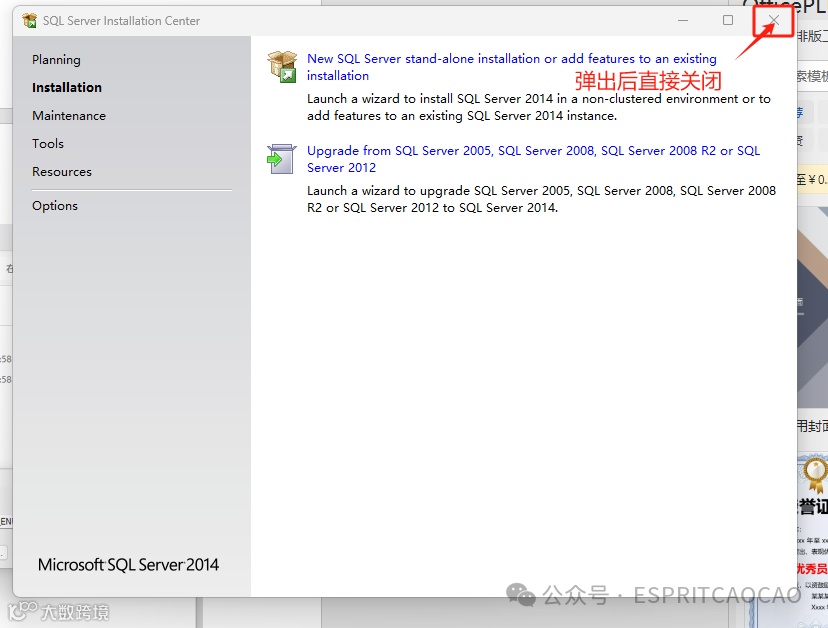Maximize the SQL Server Installation Center window
Image resolution: width=828 pixels, height=628 pixels.
tap(728, 20)
